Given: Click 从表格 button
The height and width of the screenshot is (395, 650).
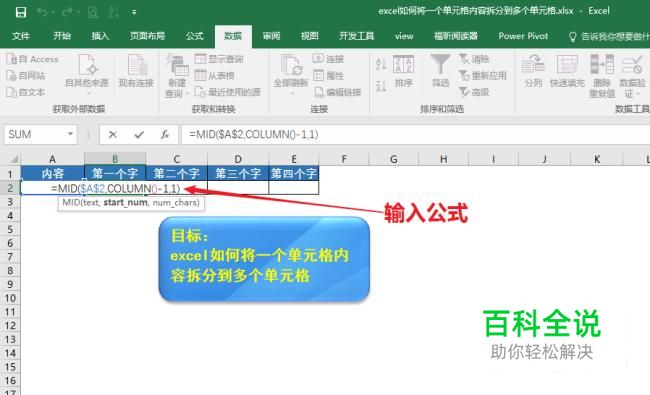Looking at the screenshot, I should point(215,75).
